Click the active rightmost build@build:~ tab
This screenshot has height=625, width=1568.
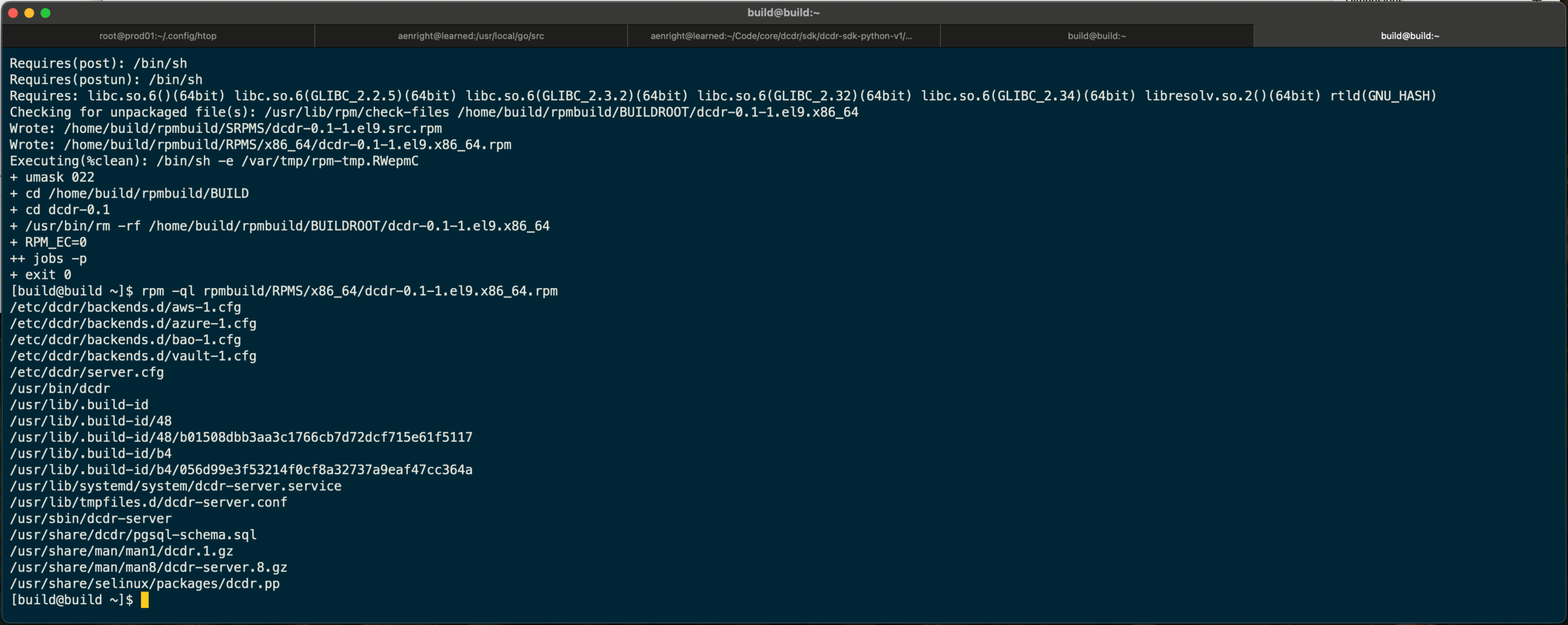1409,36
